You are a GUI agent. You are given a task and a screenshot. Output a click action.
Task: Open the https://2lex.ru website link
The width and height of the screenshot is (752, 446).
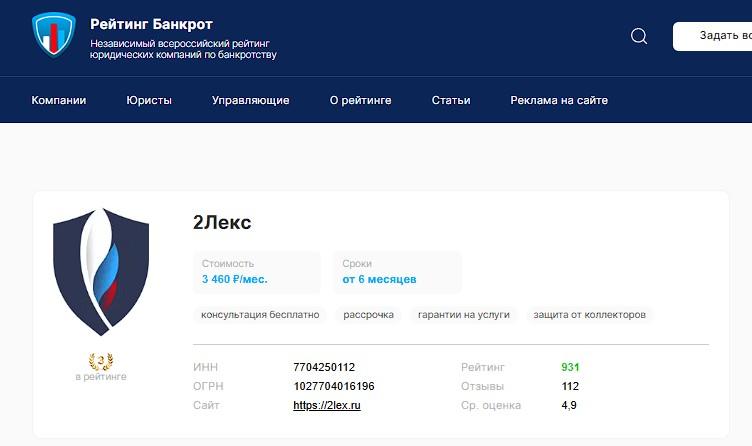click(327, 405)
